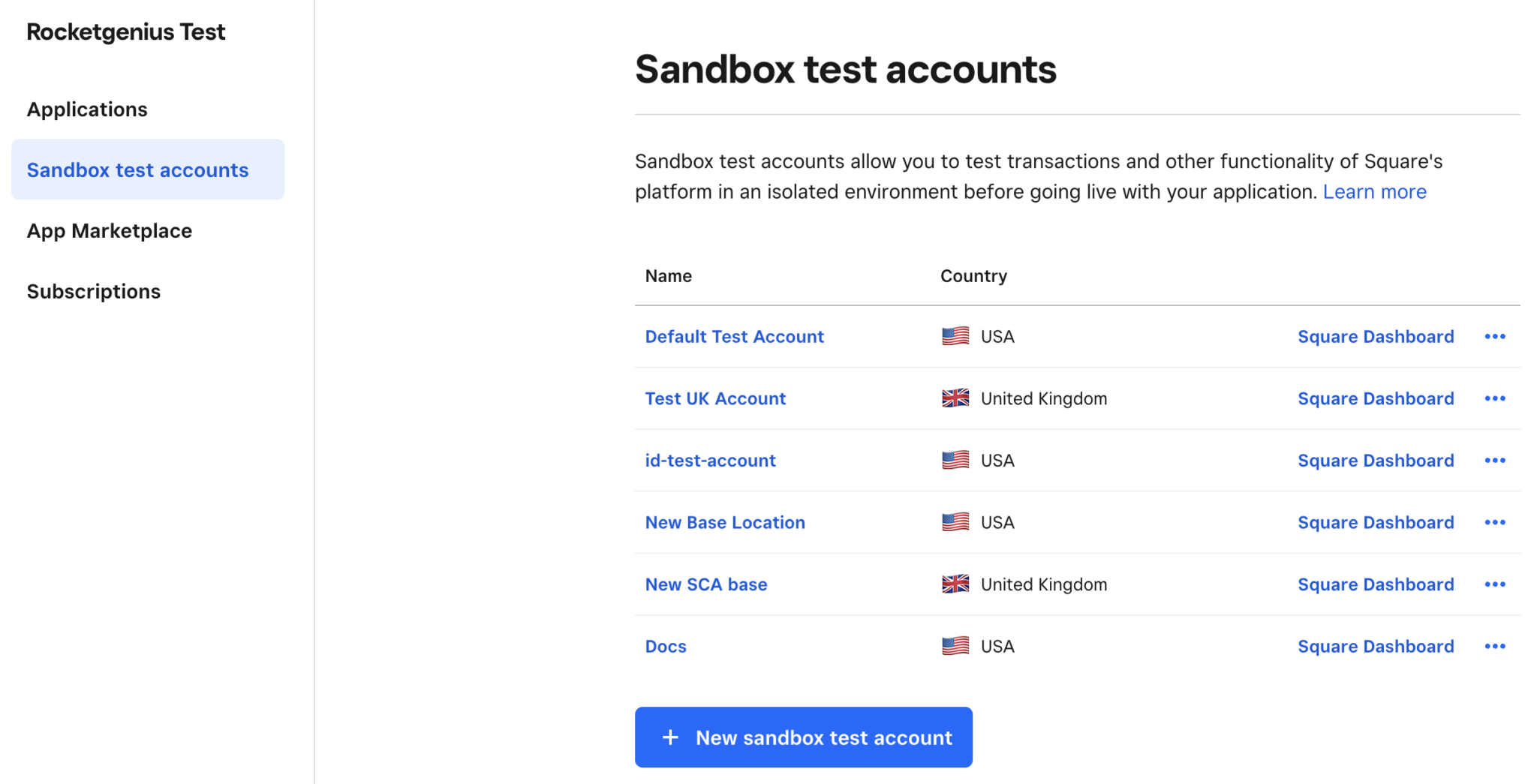Viewport: 1537px width, 784px height.
Task: Open the options menu for Default Test Account
Action: [x=1495, y=336]
